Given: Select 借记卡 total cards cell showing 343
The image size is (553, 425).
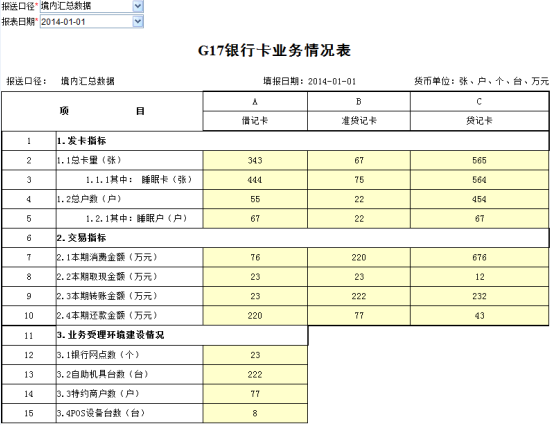Looking at the screenshot, I should pos(255,160).
